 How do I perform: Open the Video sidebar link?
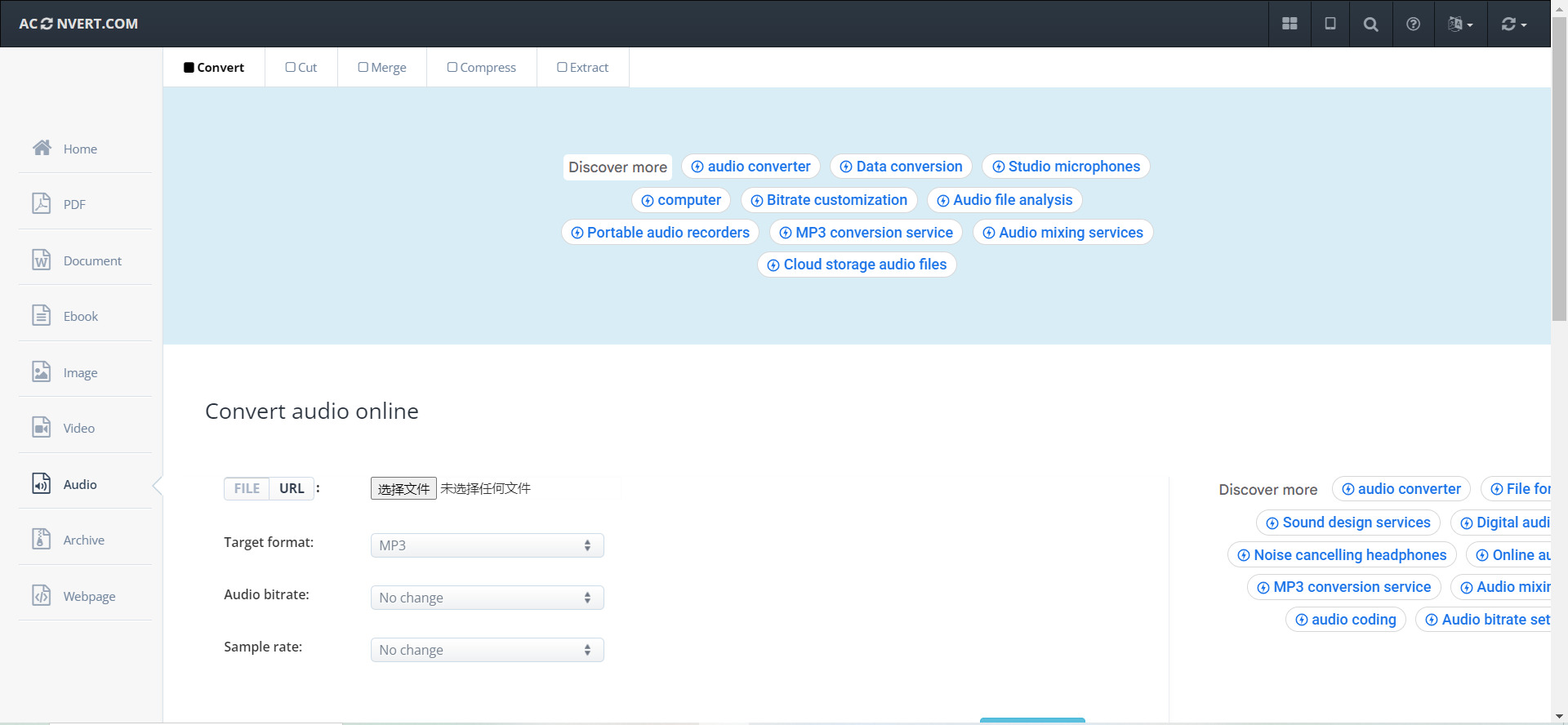coord(79,428)
